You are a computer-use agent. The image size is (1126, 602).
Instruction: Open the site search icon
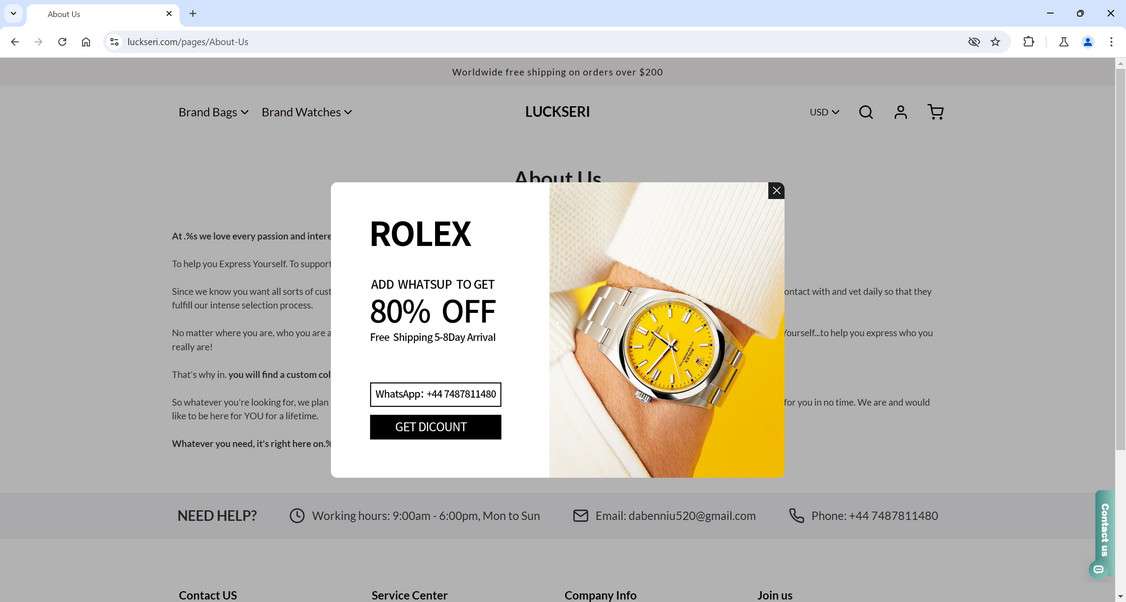click(866, 112)
